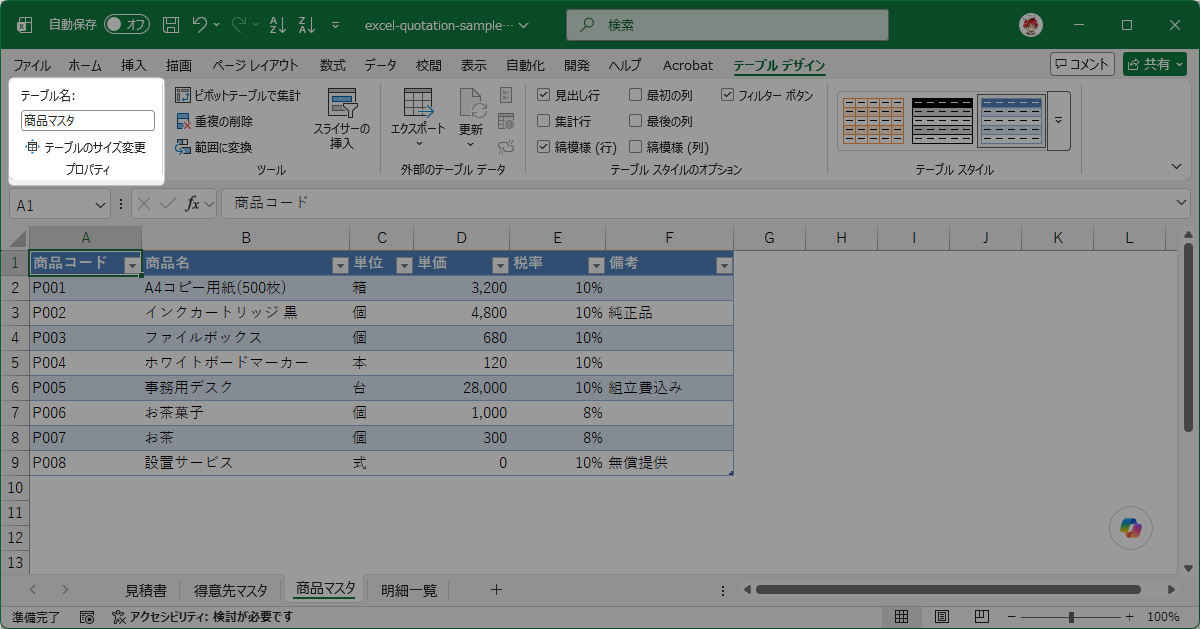Click the Save disk icon
Screen dimensions: 1200x629
pyautogui.click(x=171, y=24)
